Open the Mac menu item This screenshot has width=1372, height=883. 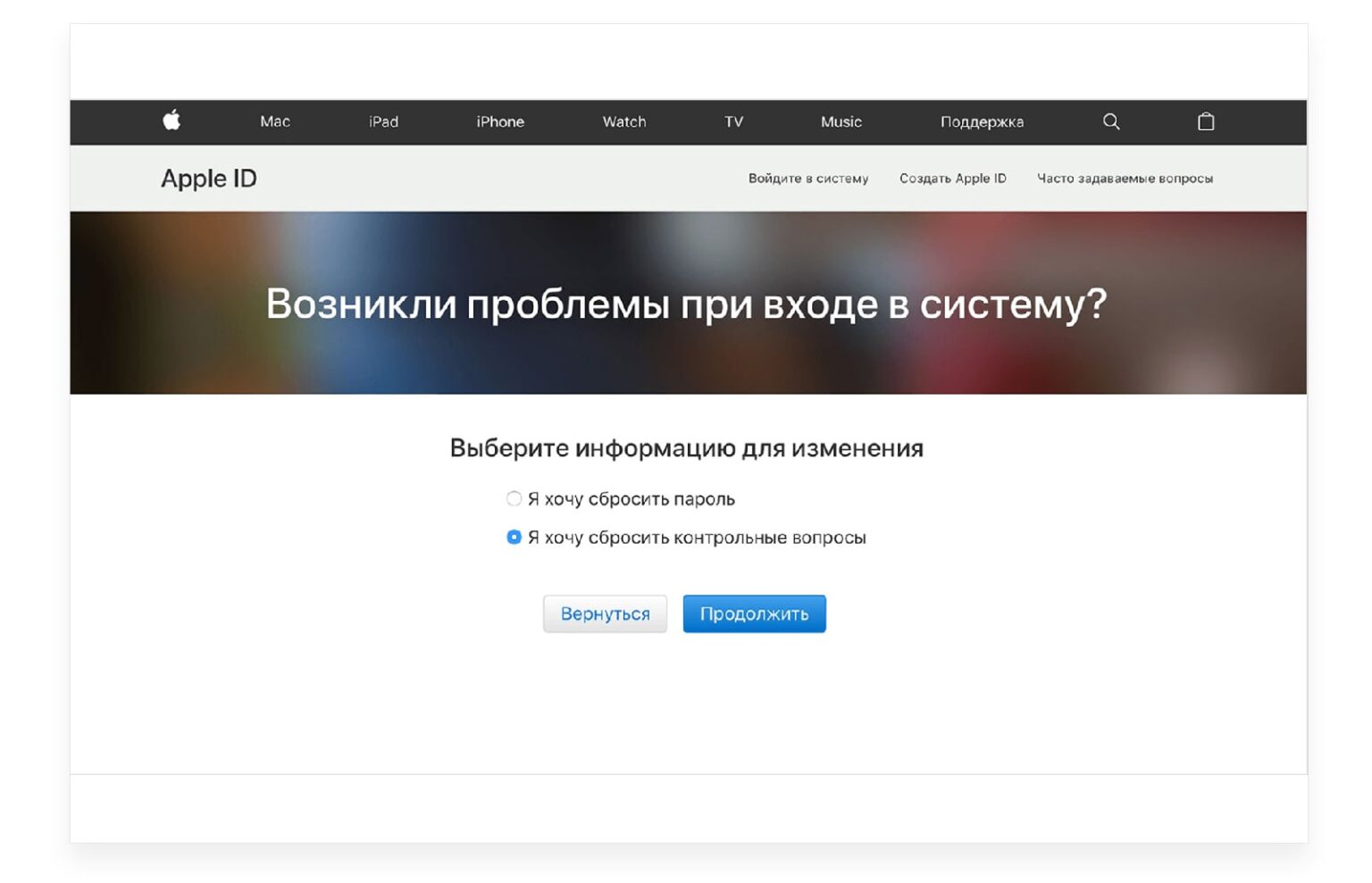[x=274, y=121]
